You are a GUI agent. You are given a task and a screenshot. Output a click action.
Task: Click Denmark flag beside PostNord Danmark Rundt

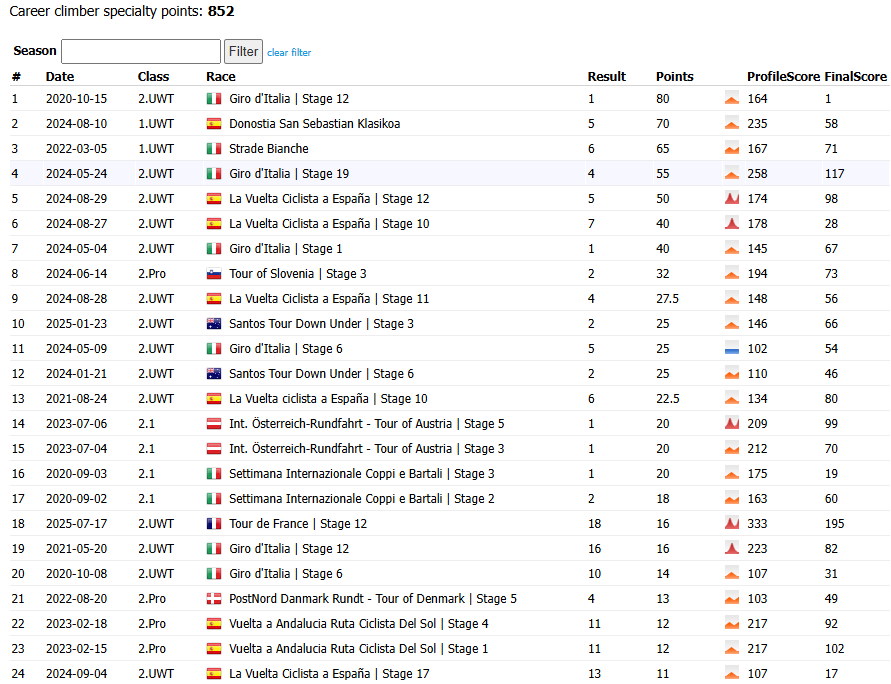[214, 599]
